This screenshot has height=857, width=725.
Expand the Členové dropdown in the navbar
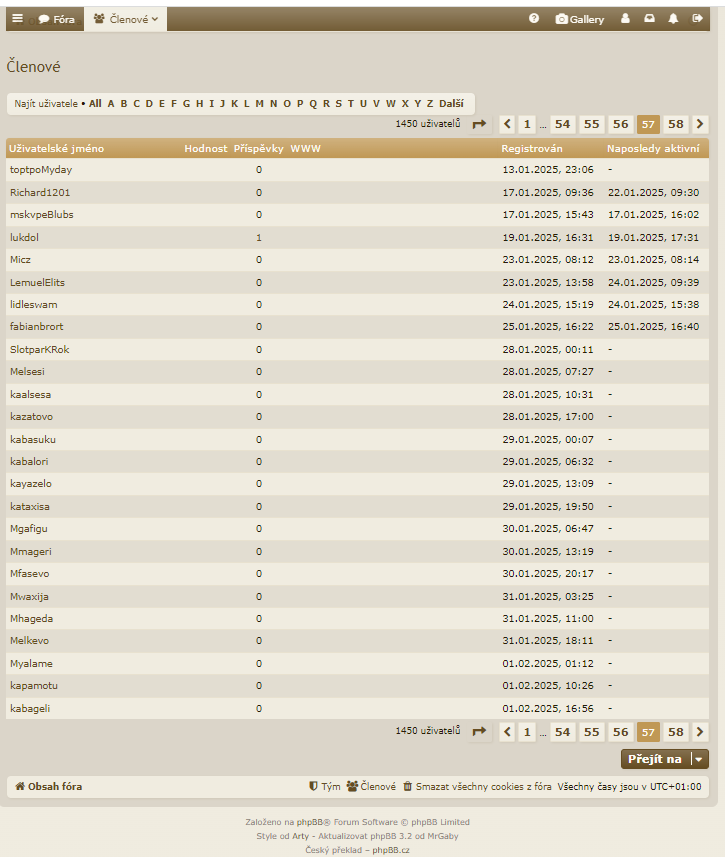[x=126, y=19]
